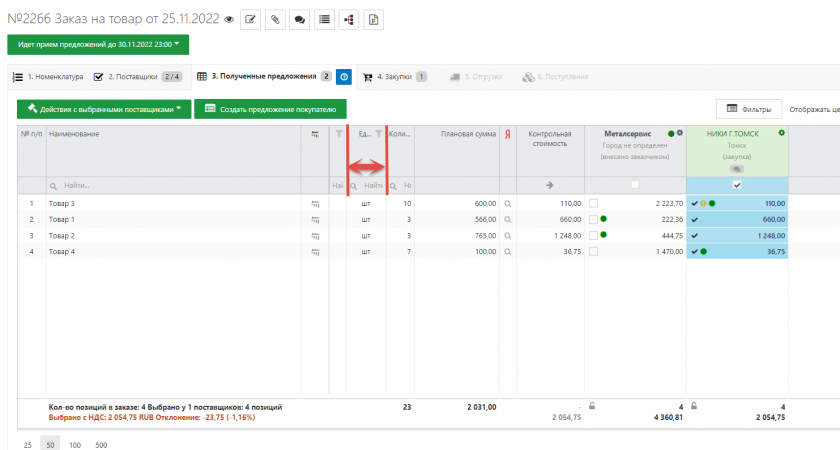
Task: Expand the offer acceptance status dropdown
Action: [97, 44]
